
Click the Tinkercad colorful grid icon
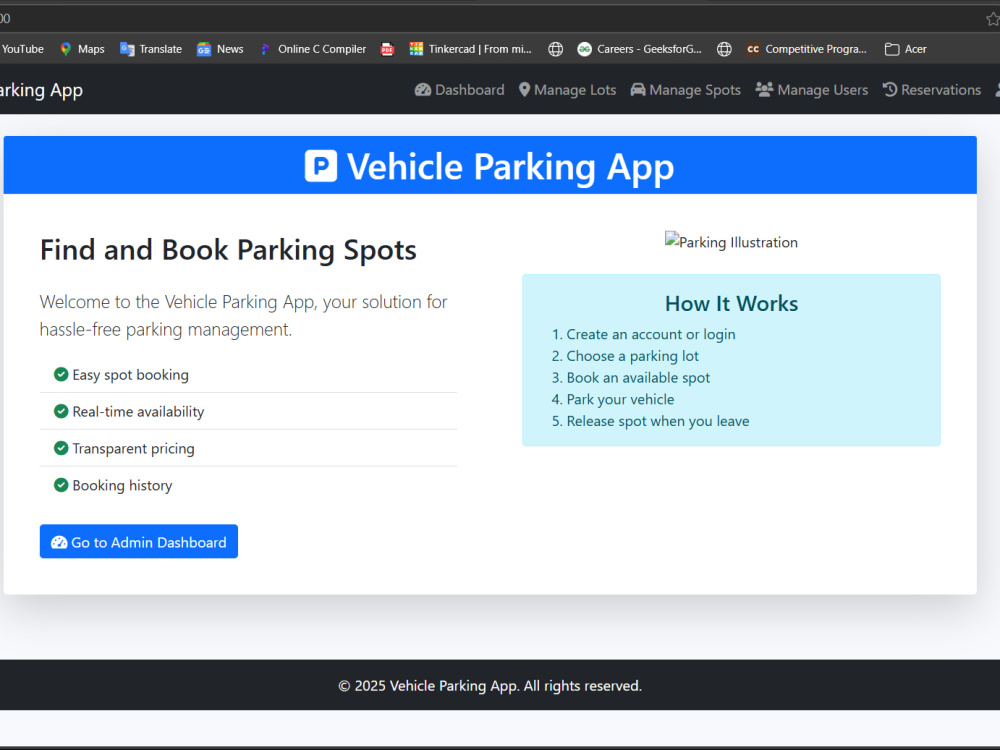coord(416,49)
